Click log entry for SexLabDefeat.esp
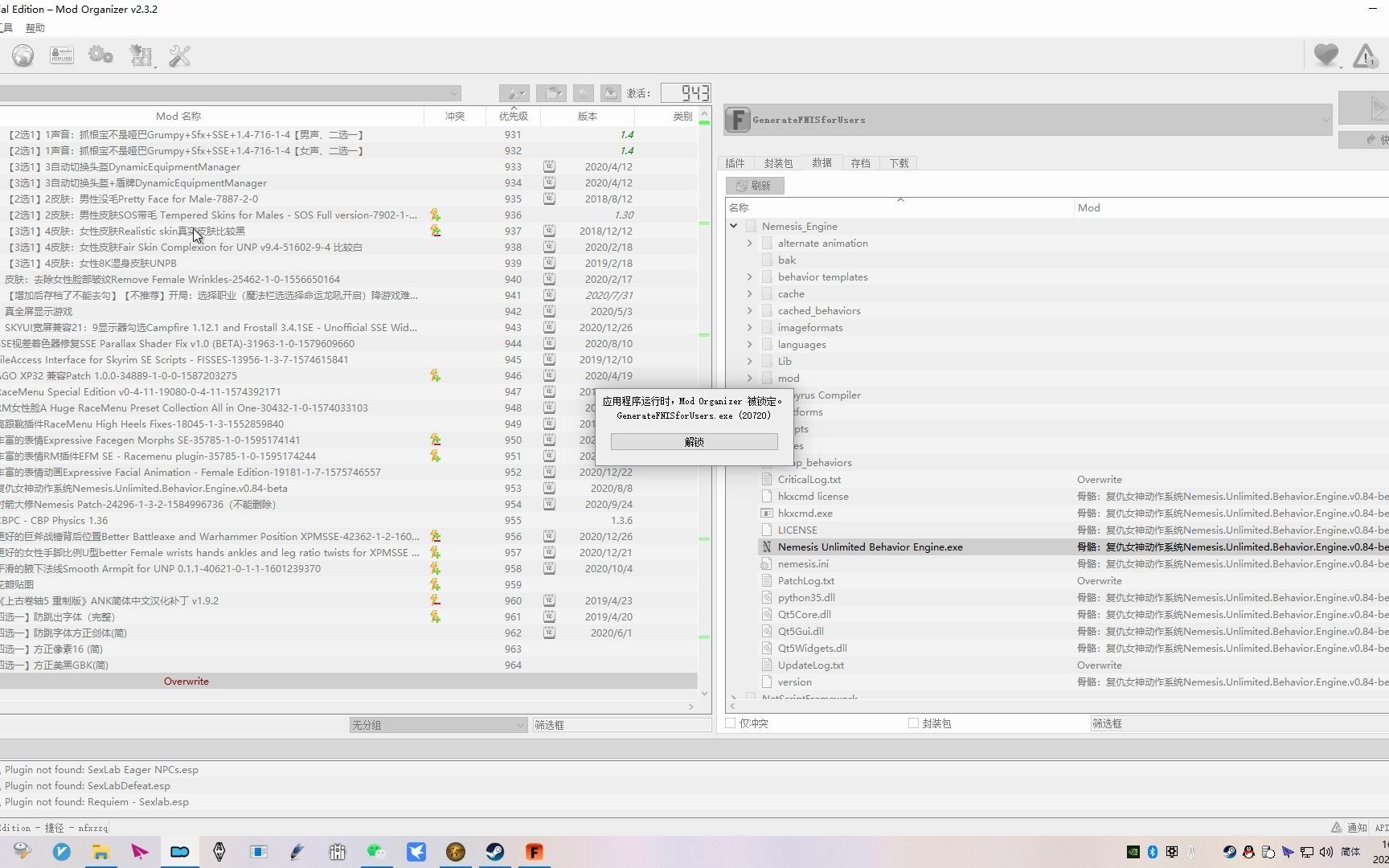This screenshot has height=868, width=1389. pyautogui.click(x=88, y=785)
